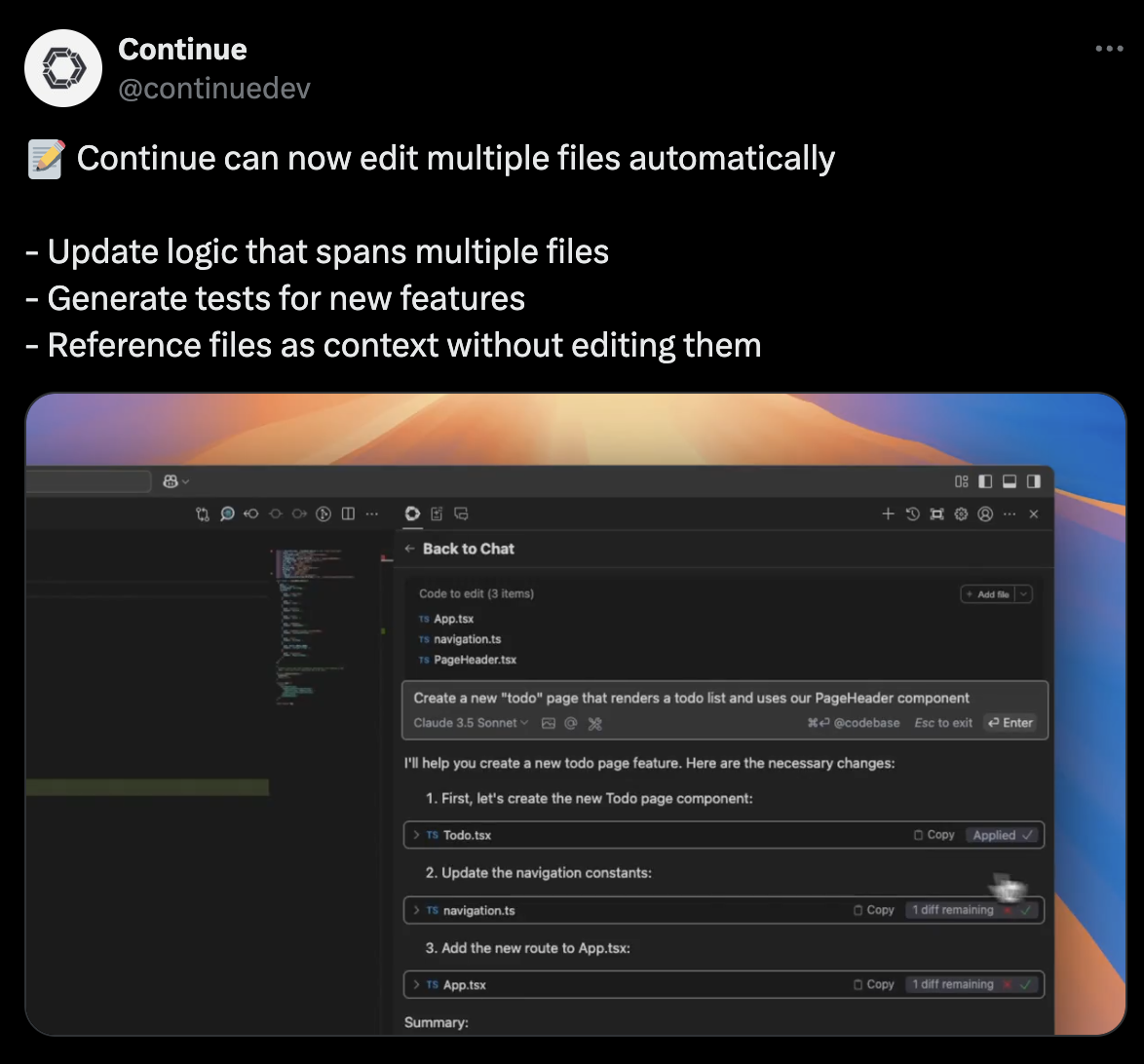
Task: Select navigation.ts in Code to edit list
Action: [x=460, y=639]
